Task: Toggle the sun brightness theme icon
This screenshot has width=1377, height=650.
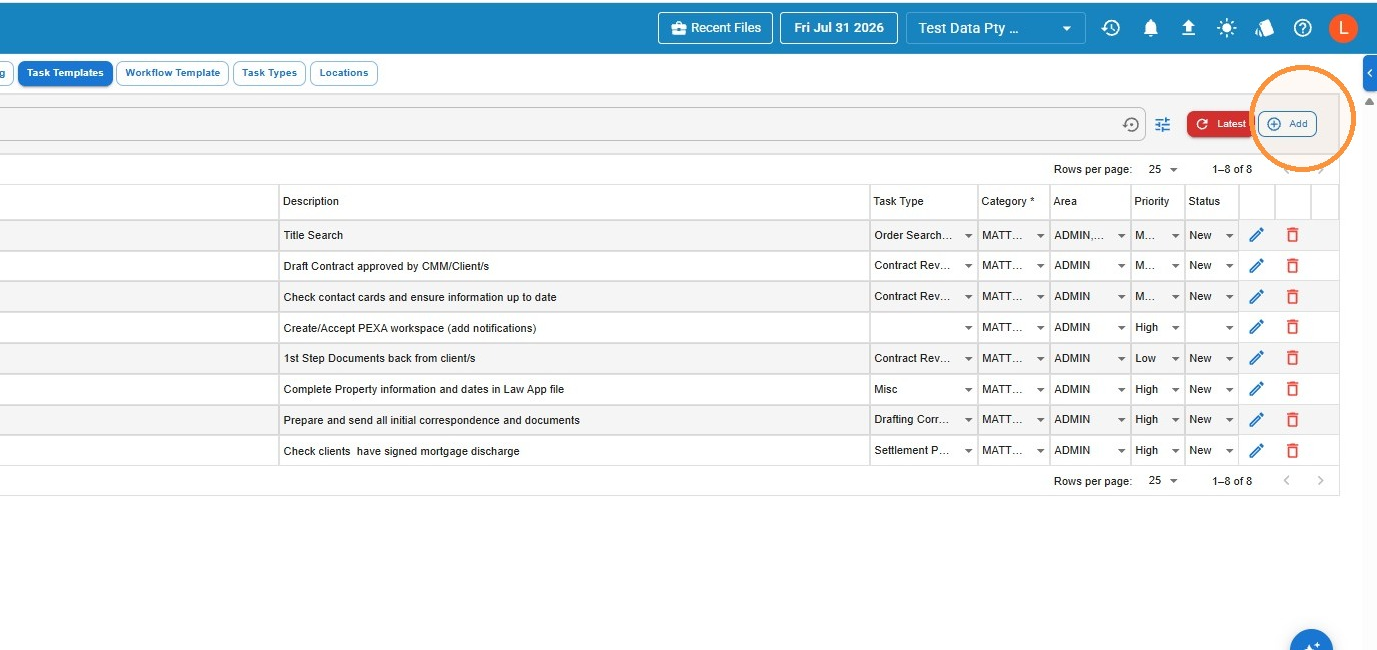Action: tap(1227, 28)
